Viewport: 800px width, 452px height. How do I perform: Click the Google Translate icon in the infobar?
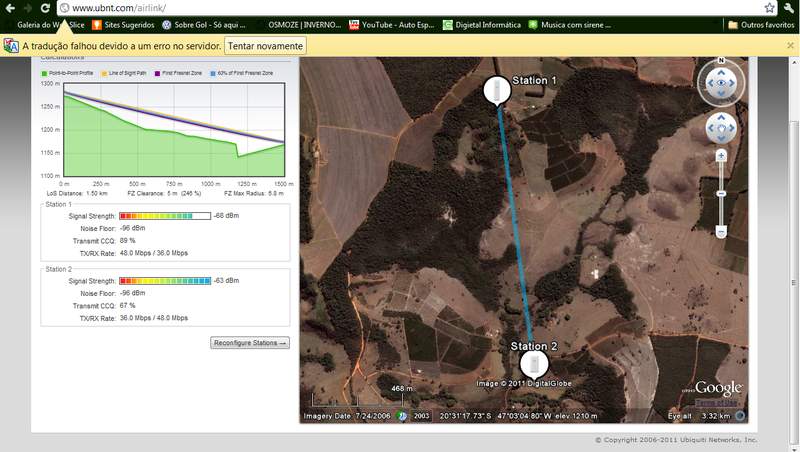pyautogui.click(x=11, y=46)
